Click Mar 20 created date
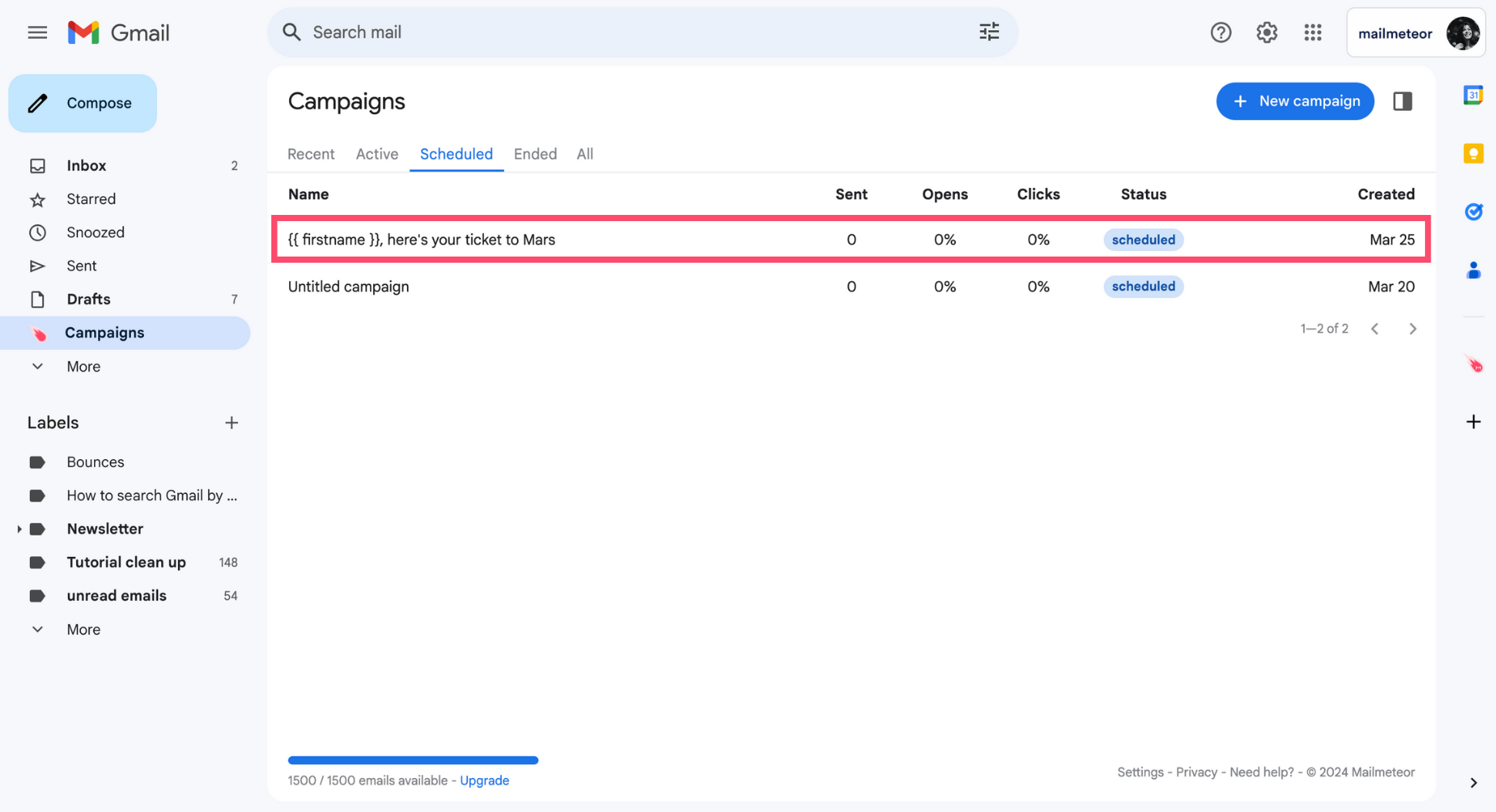Viewport: 1496px width, 812px height. click(1391, 287)
